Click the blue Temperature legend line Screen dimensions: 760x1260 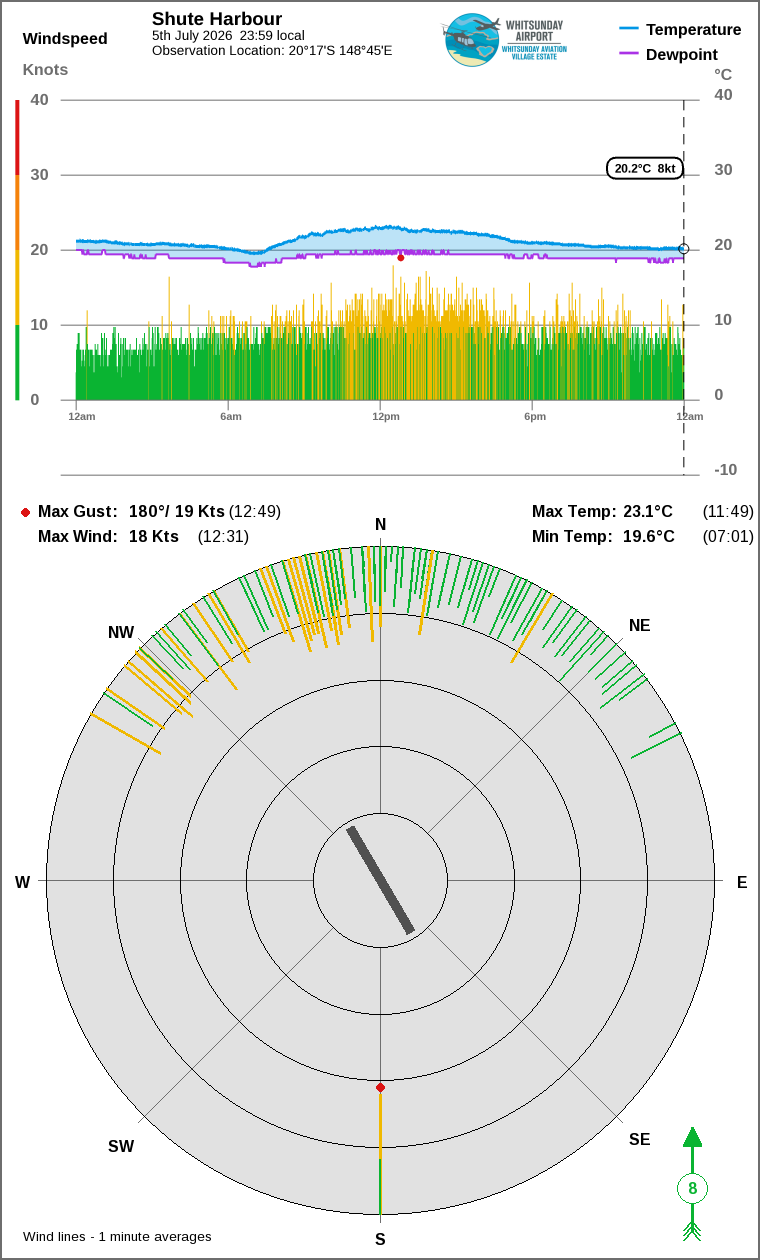(629, 29)
